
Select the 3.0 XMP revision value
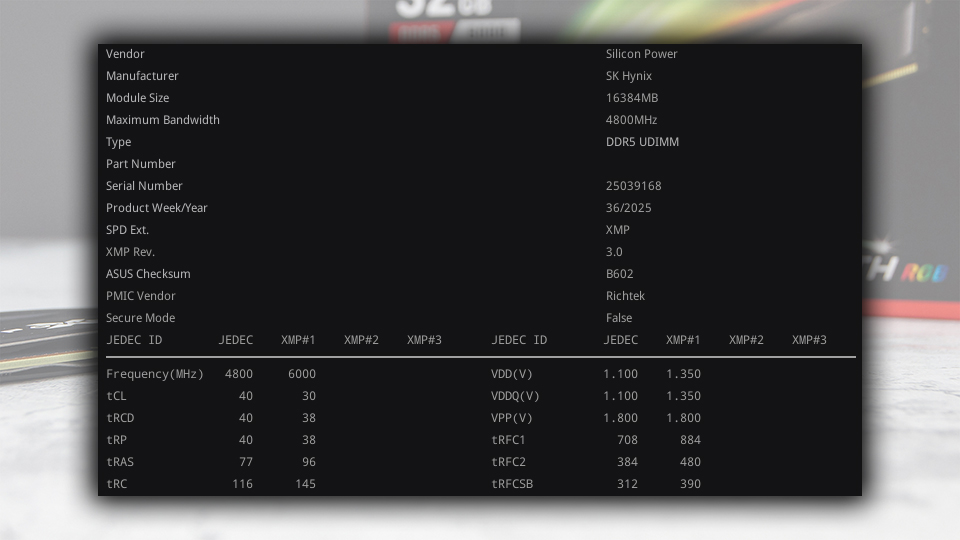point(614,252)
